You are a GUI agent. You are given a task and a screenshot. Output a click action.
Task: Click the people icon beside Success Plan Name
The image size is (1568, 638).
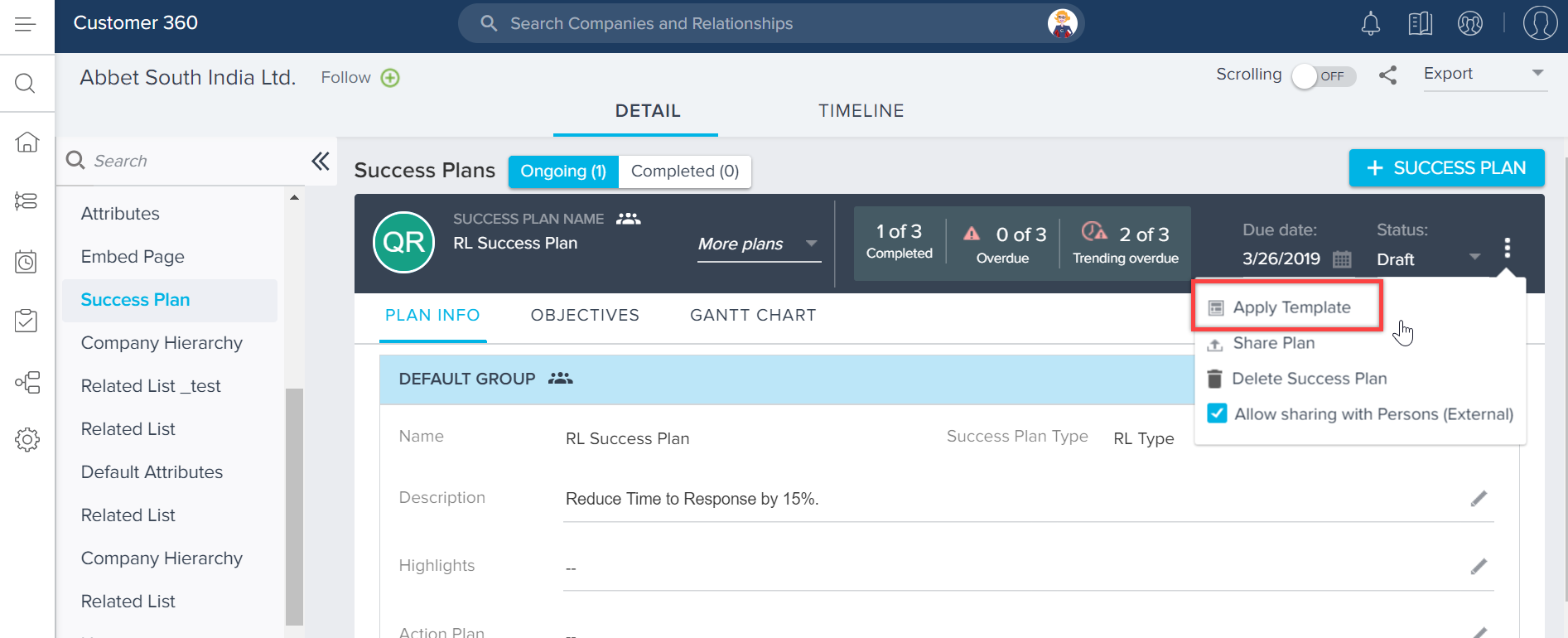click(629, 219)
